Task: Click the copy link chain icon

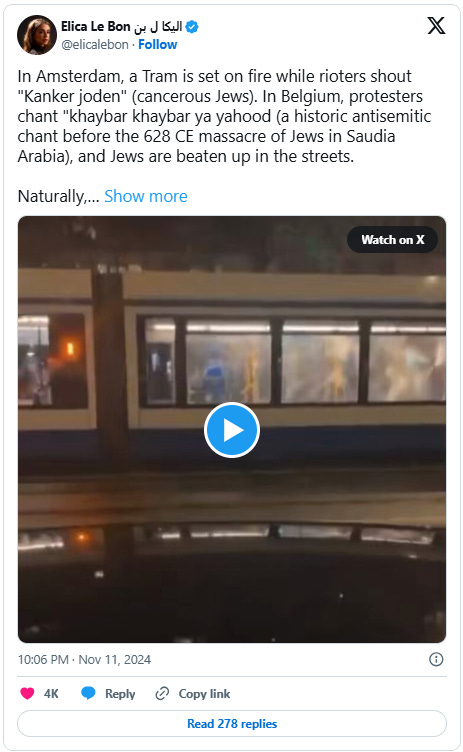Action: tap(162, 693)
